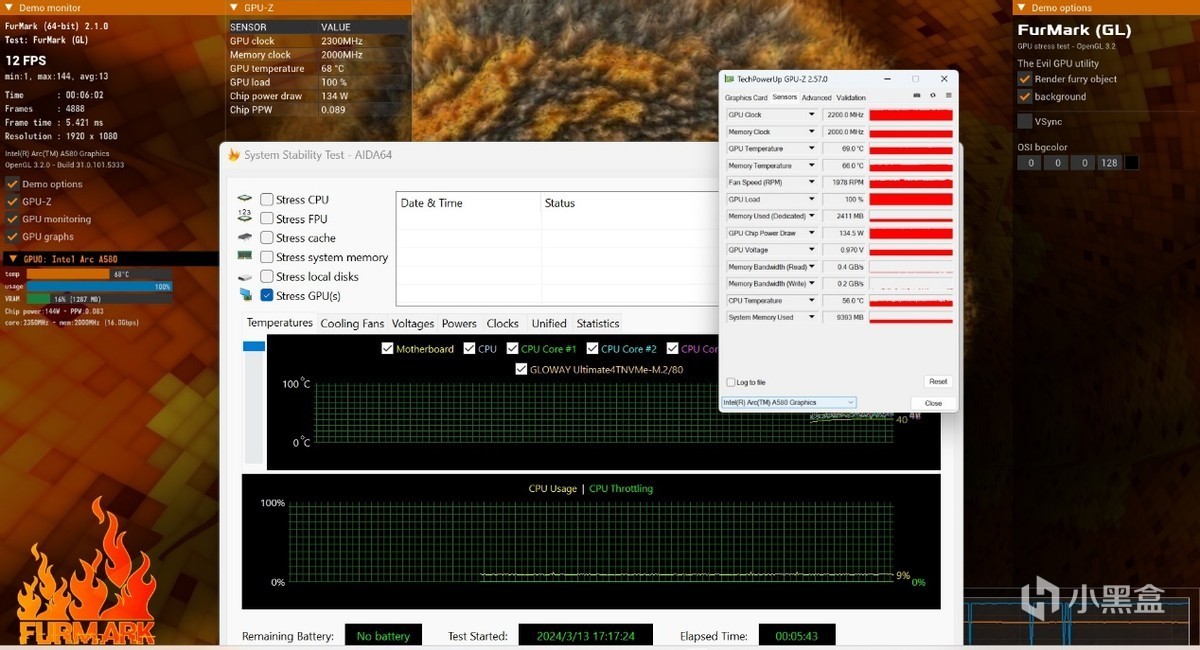This screenshot has height=650, width=1200.
Task: Uncheck the Stress GPU(s) checkbox
Action: [x=267, y=295]
